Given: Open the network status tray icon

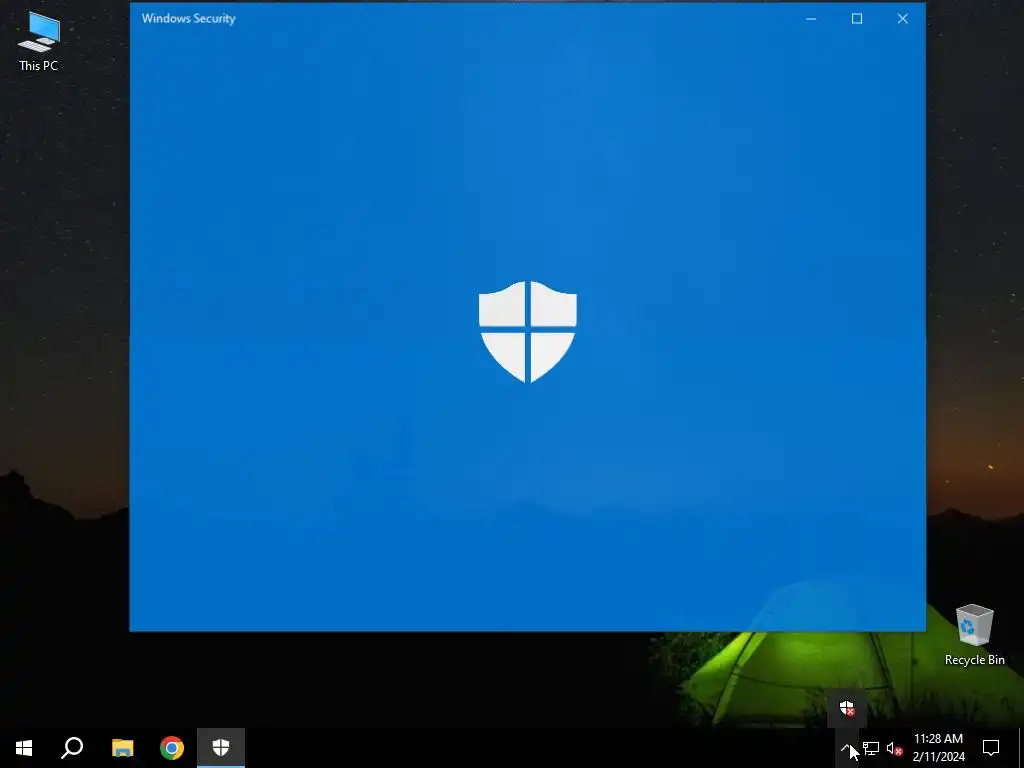Looking at the screenshot, I should point(871,748).
